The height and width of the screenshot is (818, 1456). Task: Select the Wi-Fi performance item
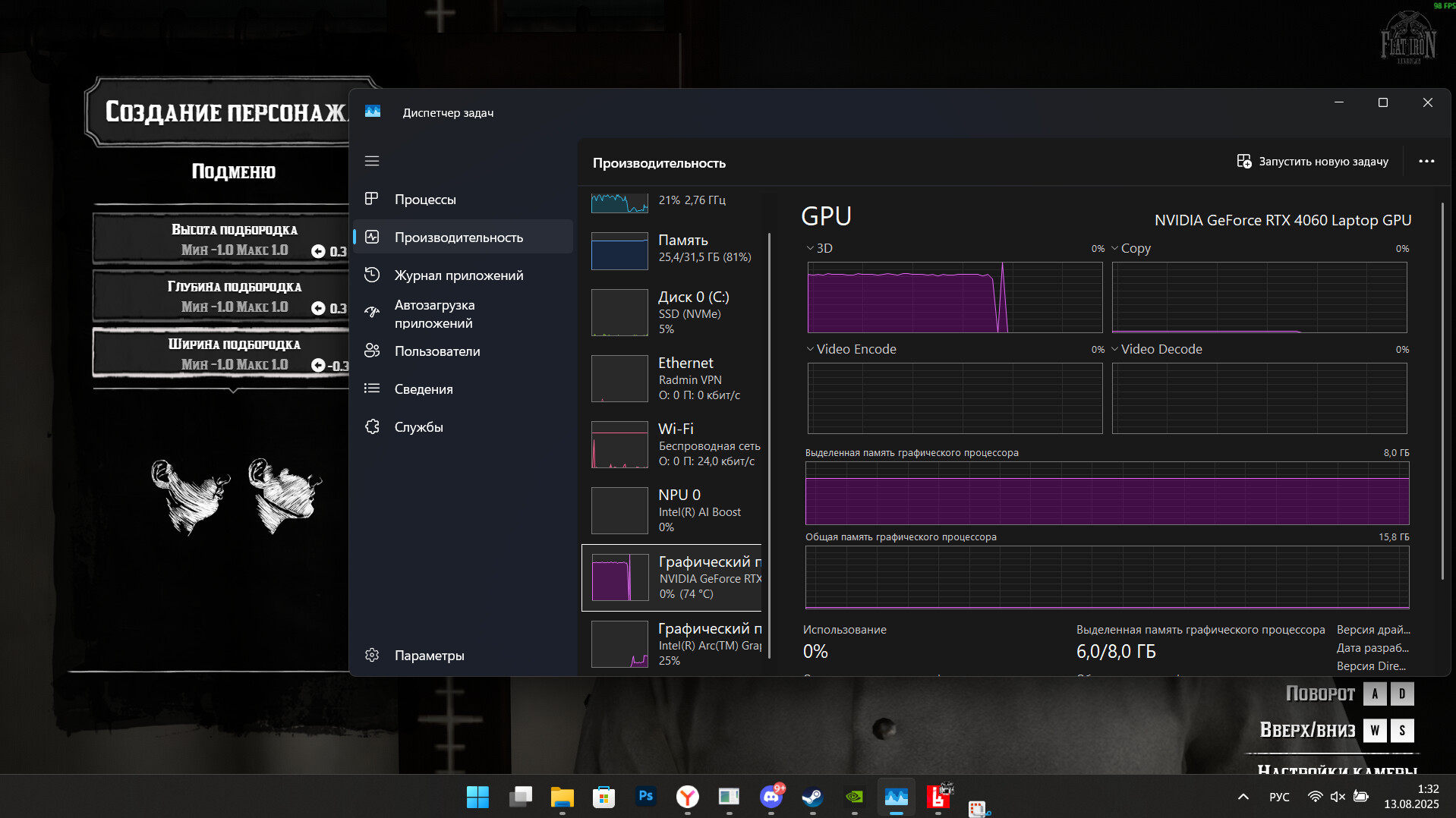tap(674, 445)
